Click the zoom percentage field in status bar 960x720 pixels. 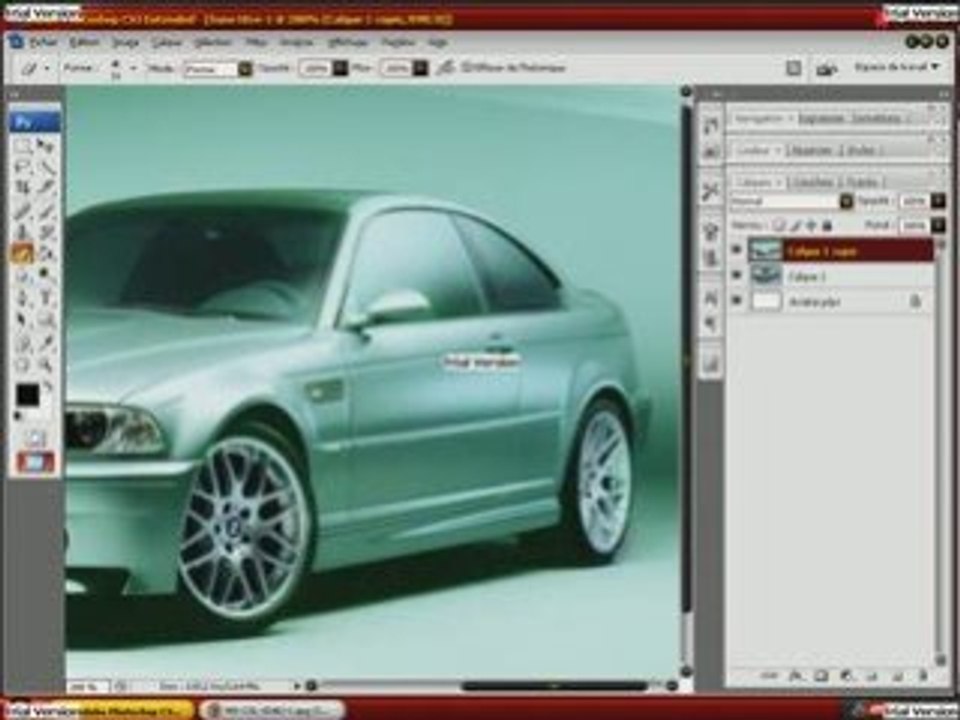(x=86, y=686)
